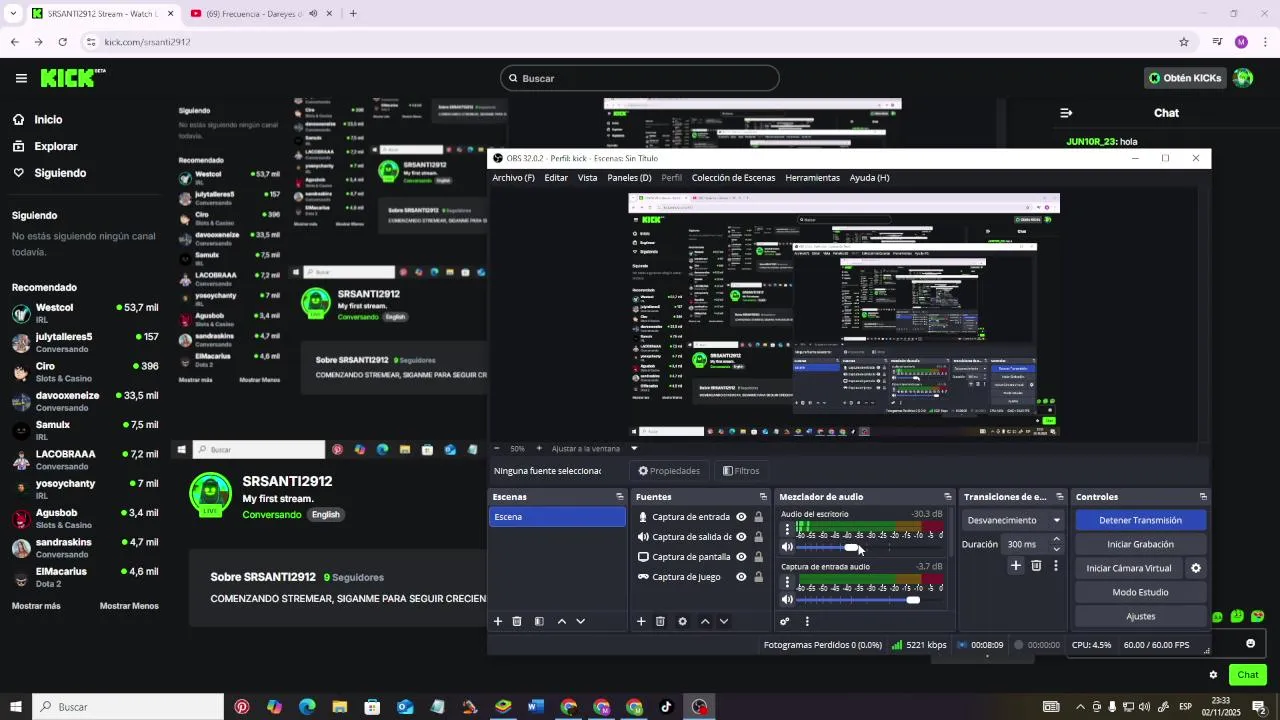Open Archivo menu in OBS
The height and width of the screenshot is (720, 1280).
[513, 178]
